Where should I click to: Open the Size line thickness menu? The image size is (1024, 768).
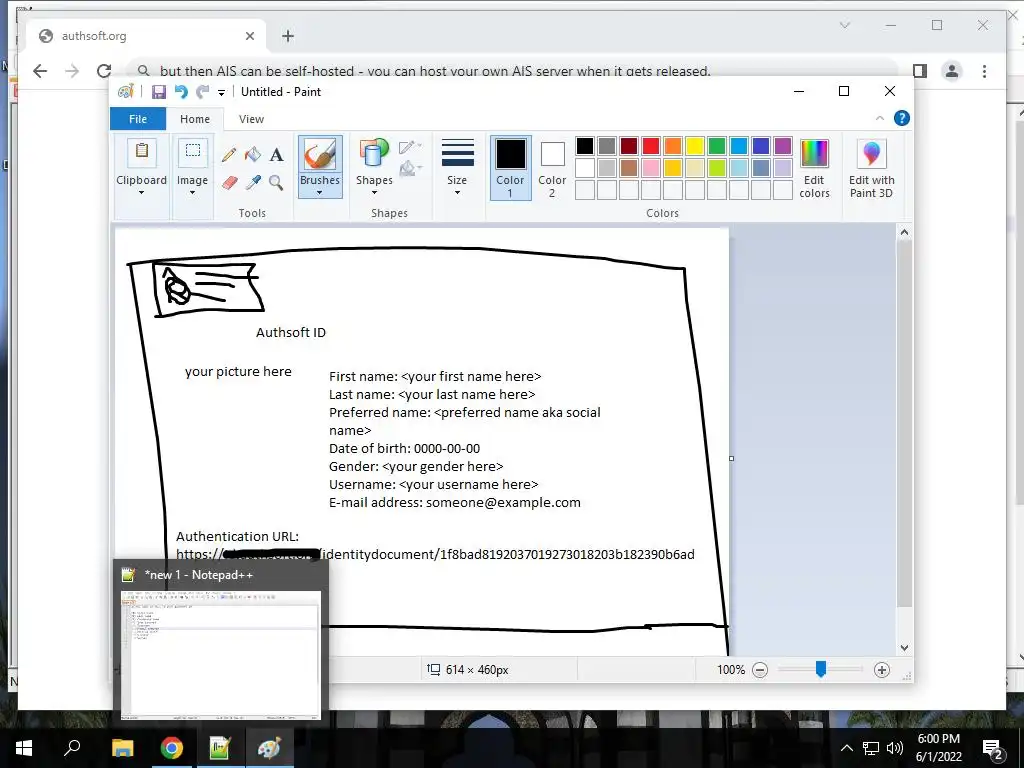click(457, 167)
